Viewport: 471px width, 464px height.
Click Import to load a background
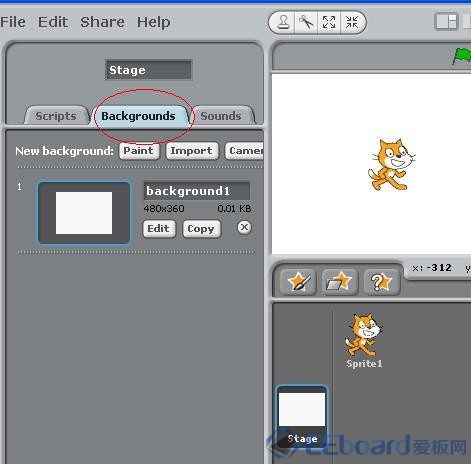pyautogui.click(x=192, y=151)
